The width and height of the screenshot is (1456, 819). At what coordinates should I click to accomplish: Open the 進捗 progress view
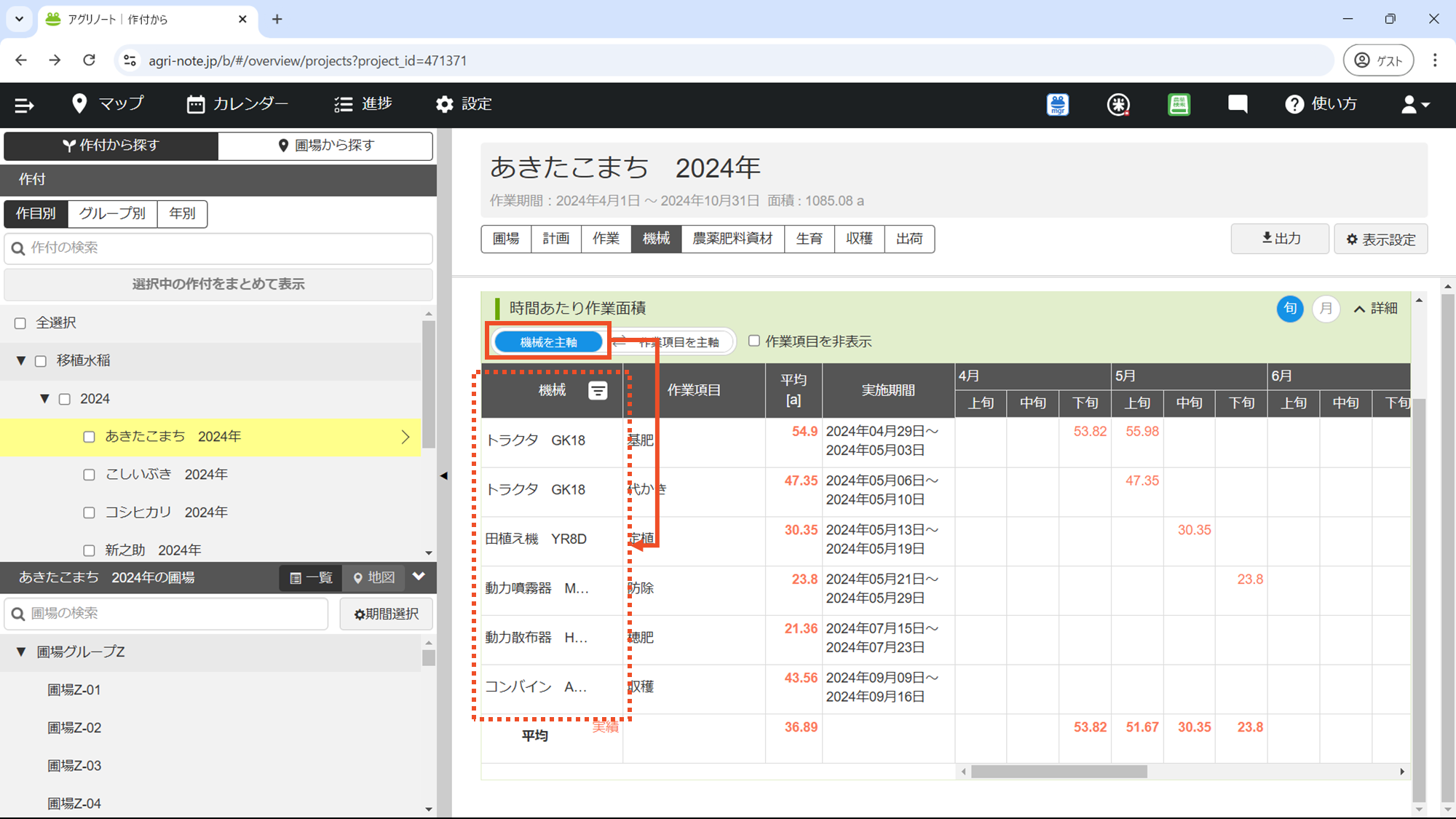(363, 104)
